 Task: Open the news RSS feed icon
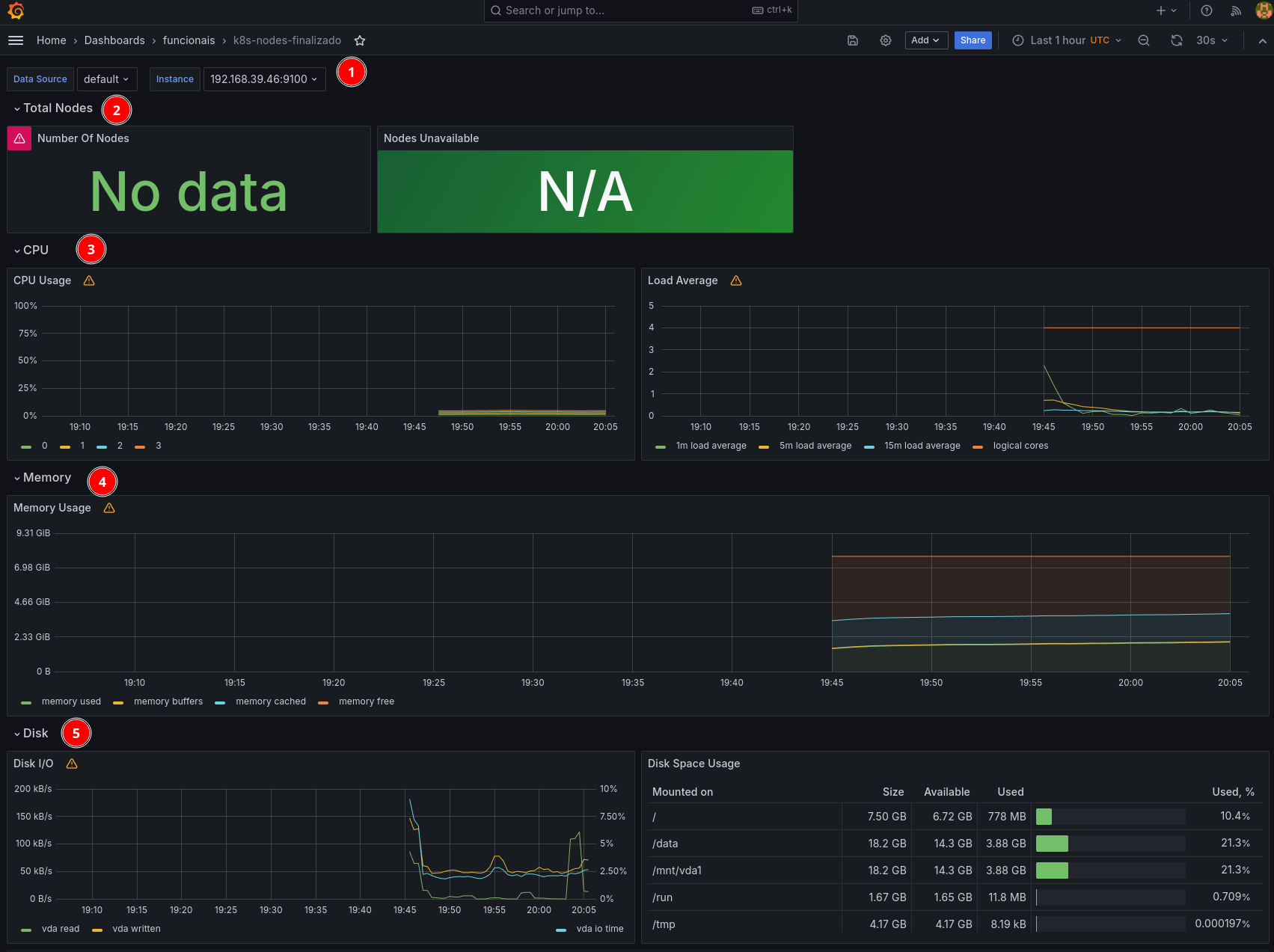point(1236,10)
